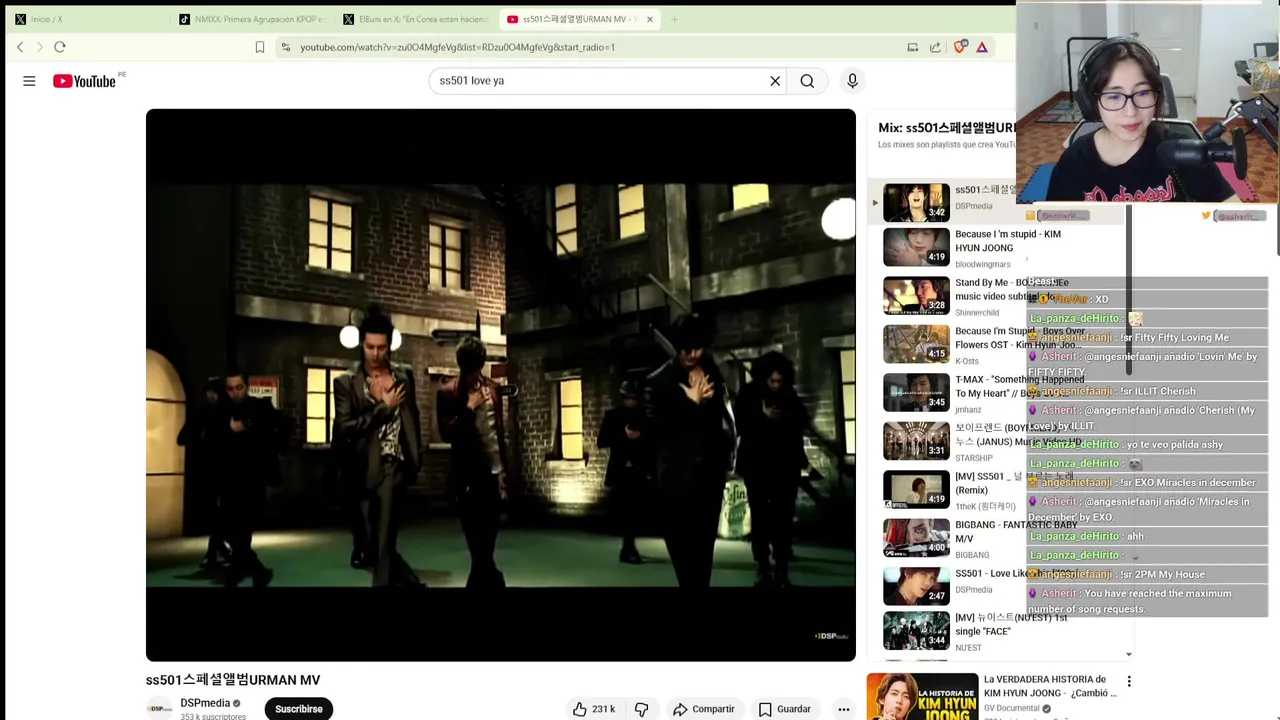Open more actions three-dot menu under video
1280x720 pixels.
(x=844, y=709)
